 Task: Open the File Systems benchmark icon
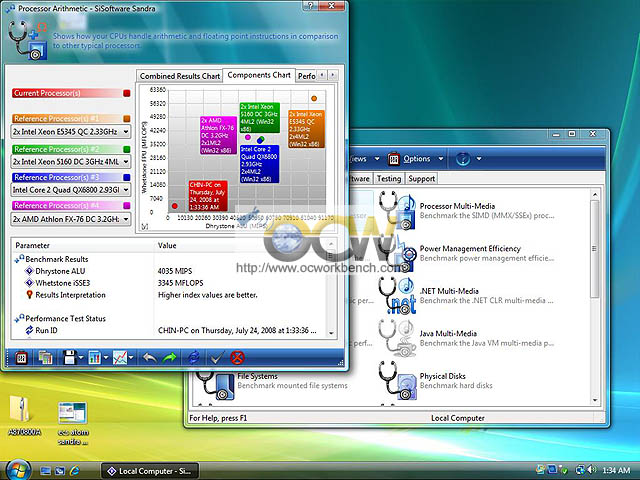pos(214,385)
